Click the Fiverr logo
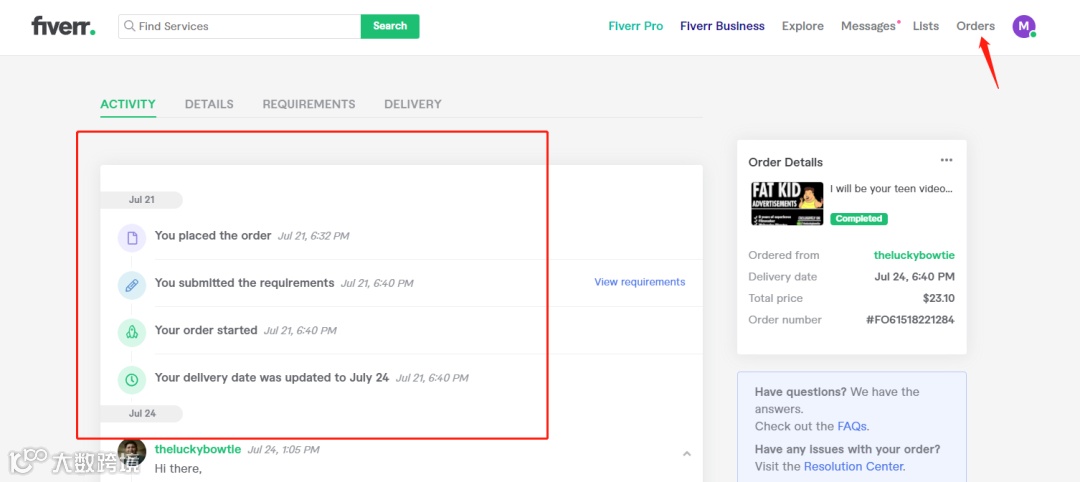 [x=63, y=26]
